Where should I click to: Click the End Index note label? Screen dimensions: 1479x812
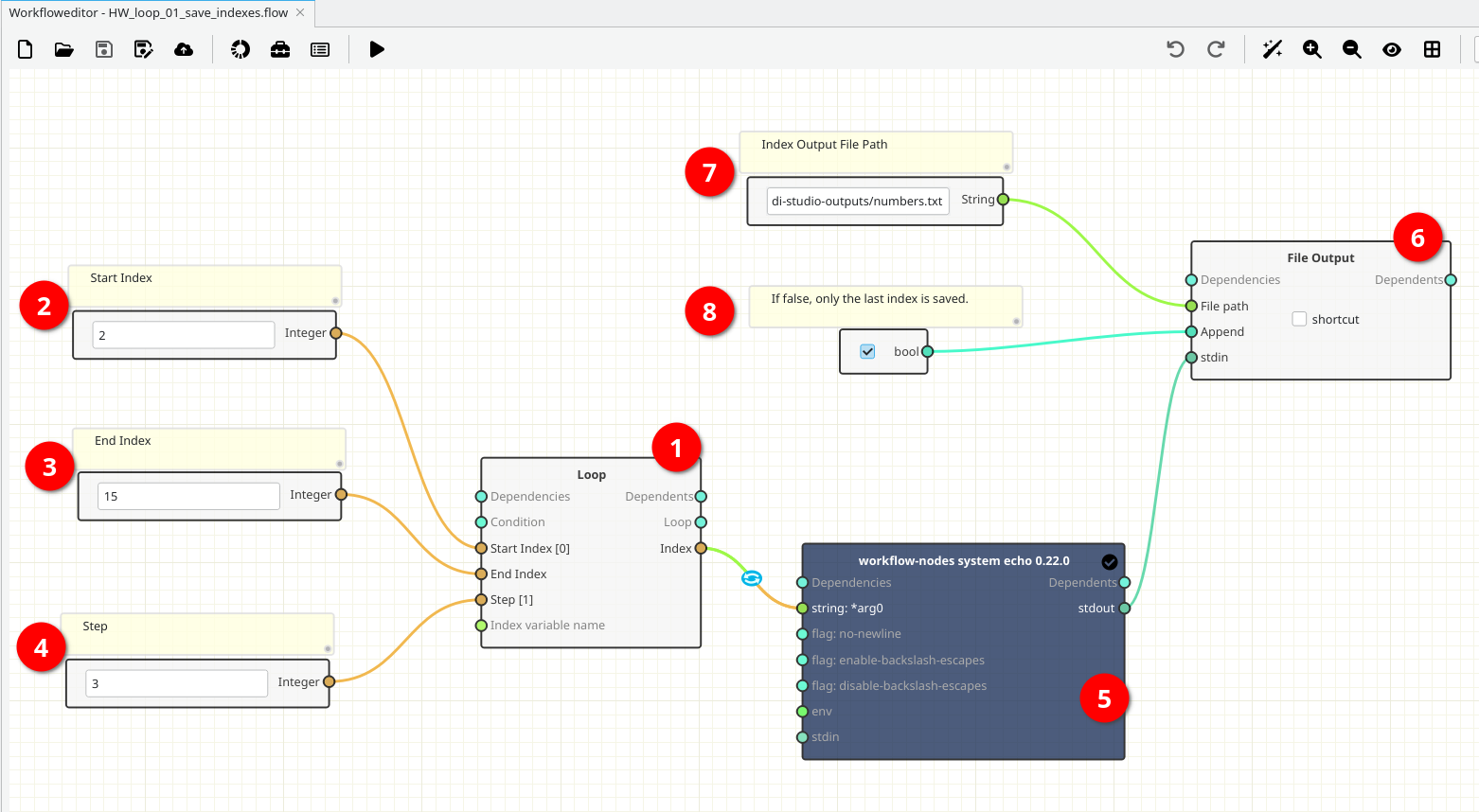[x=123, y=440]
